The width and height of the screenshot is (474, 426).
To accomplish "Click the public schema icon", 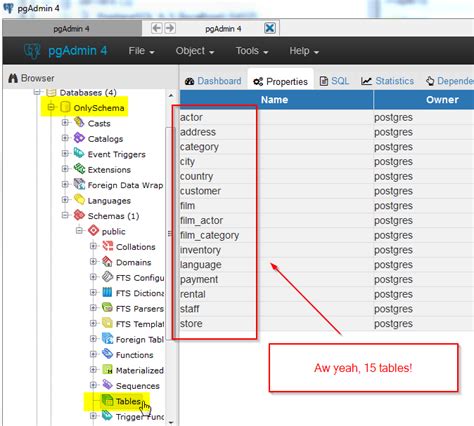I will coord(94,230).
